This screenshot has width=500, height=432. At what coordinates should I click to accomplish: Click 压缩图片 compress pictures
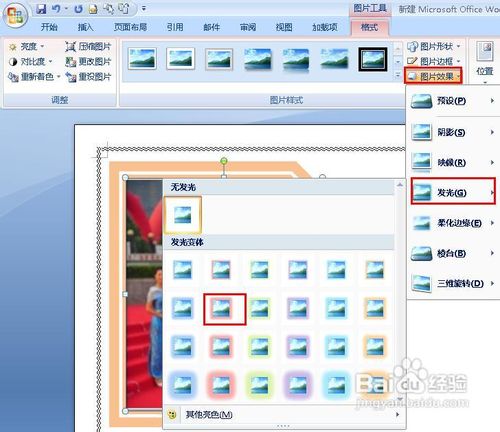coord(88,47)
